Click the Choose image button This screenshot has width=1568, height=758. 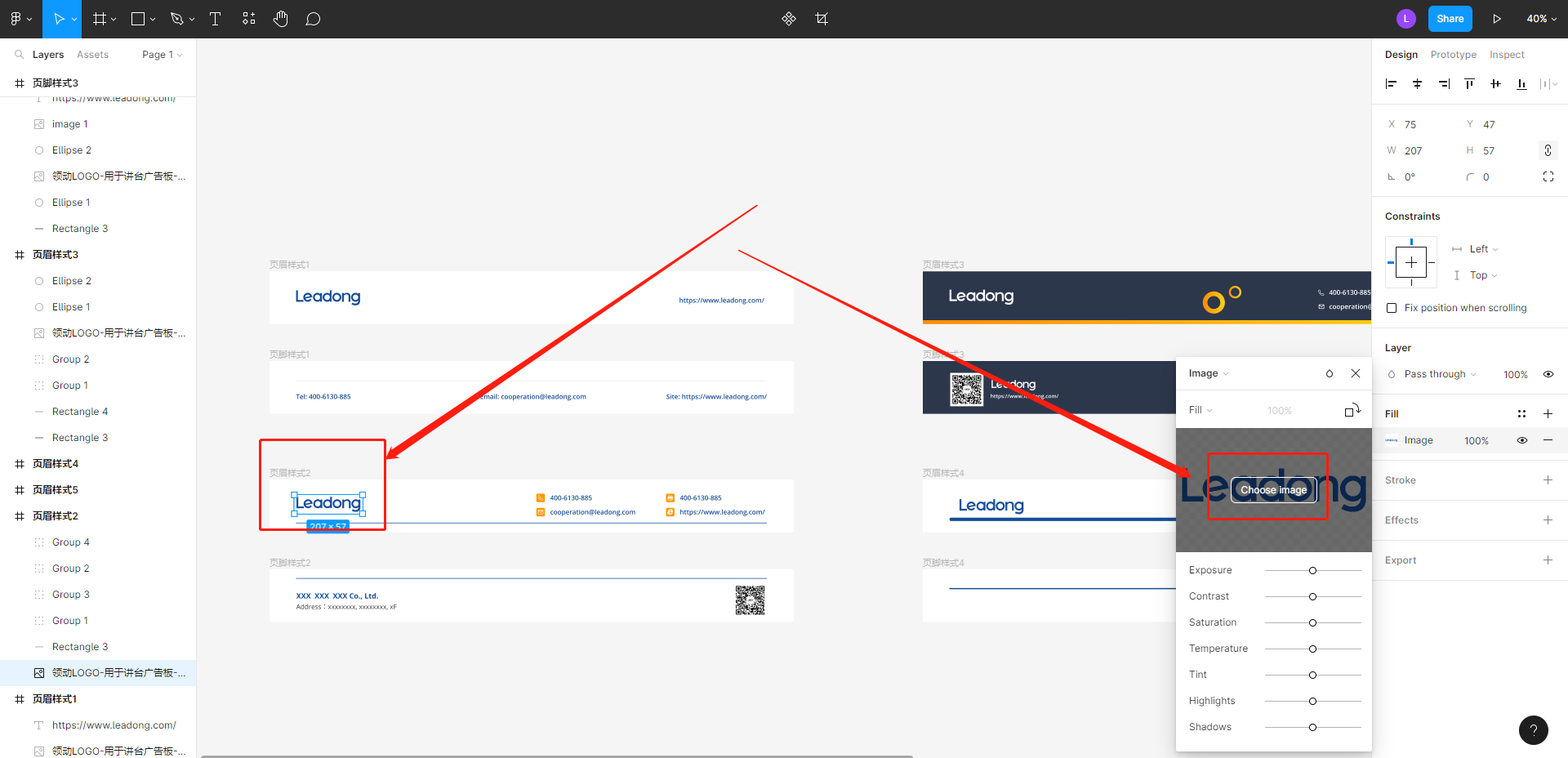point(1273,490)
